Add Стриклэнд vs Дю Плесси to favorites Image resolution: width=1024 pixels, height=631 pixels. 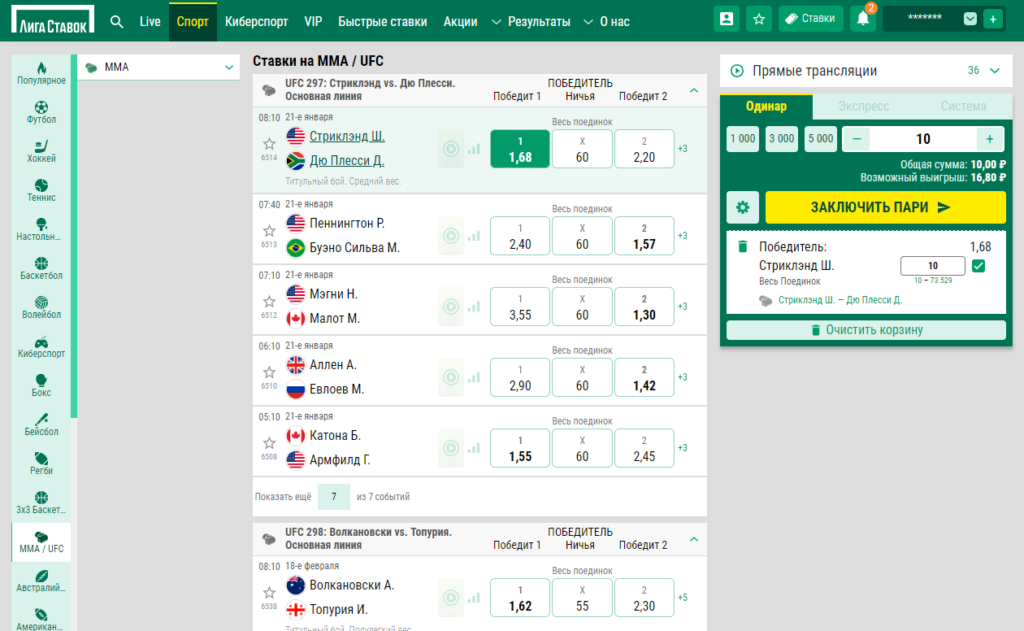coord(269,144)
